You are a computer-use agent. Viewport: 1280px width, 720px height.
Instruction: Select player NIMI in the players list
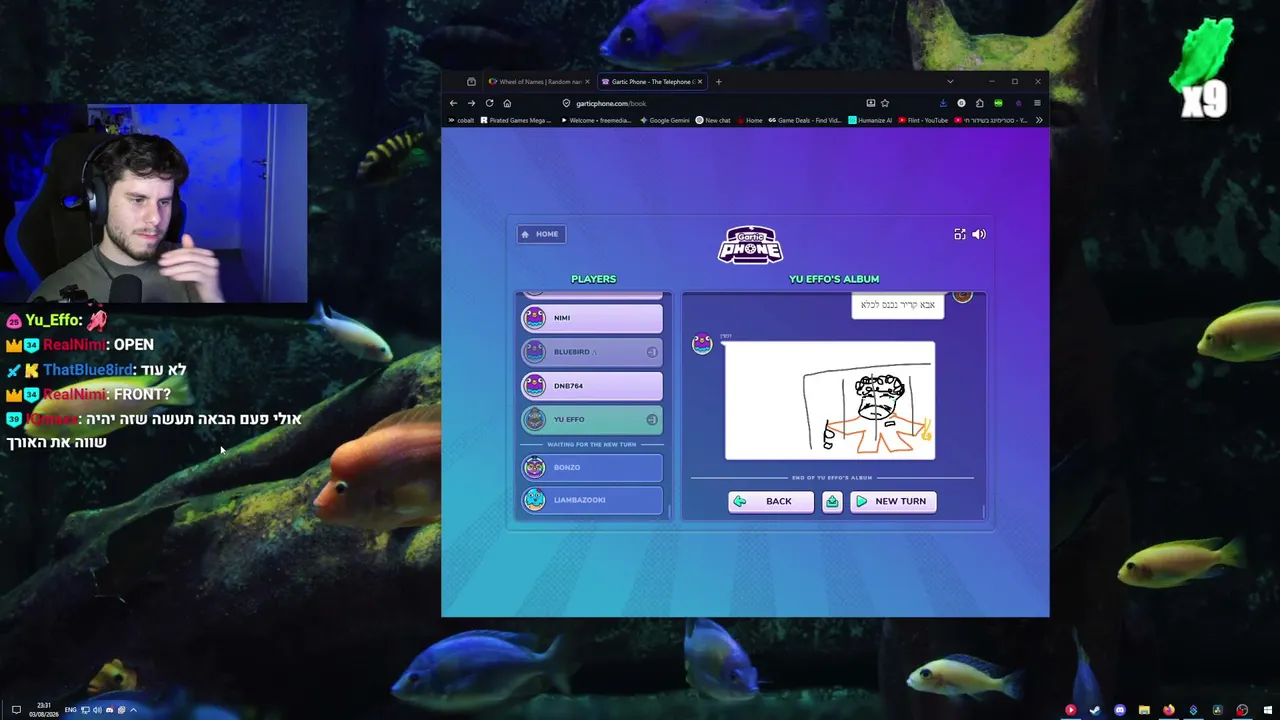[x=592, y=318]
